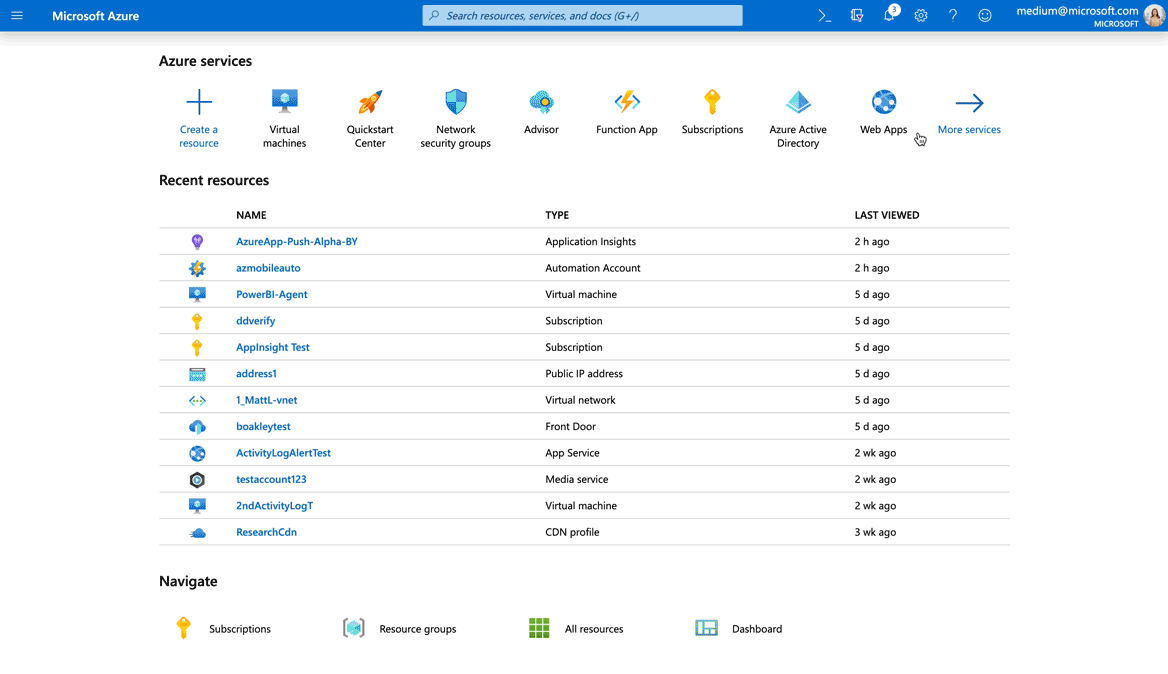Screen dimensions: 1168x674
Task: Click the address1 public IP icon
Action: tap(197, 374)
